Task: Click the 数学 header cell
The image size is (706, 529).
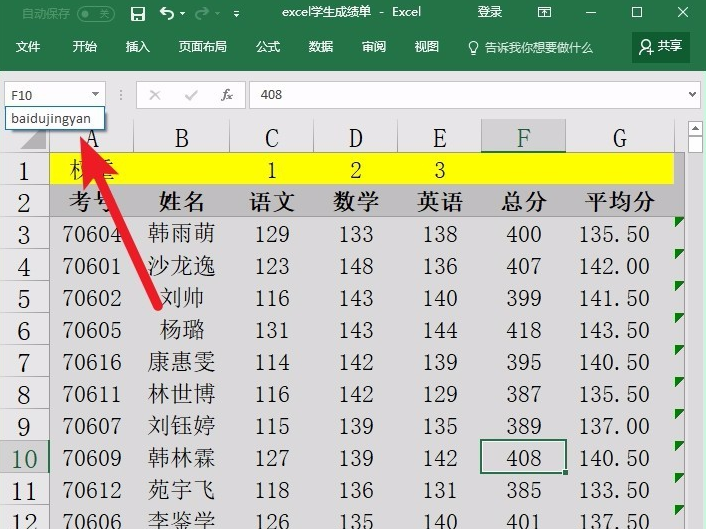Action: (356, 201)
